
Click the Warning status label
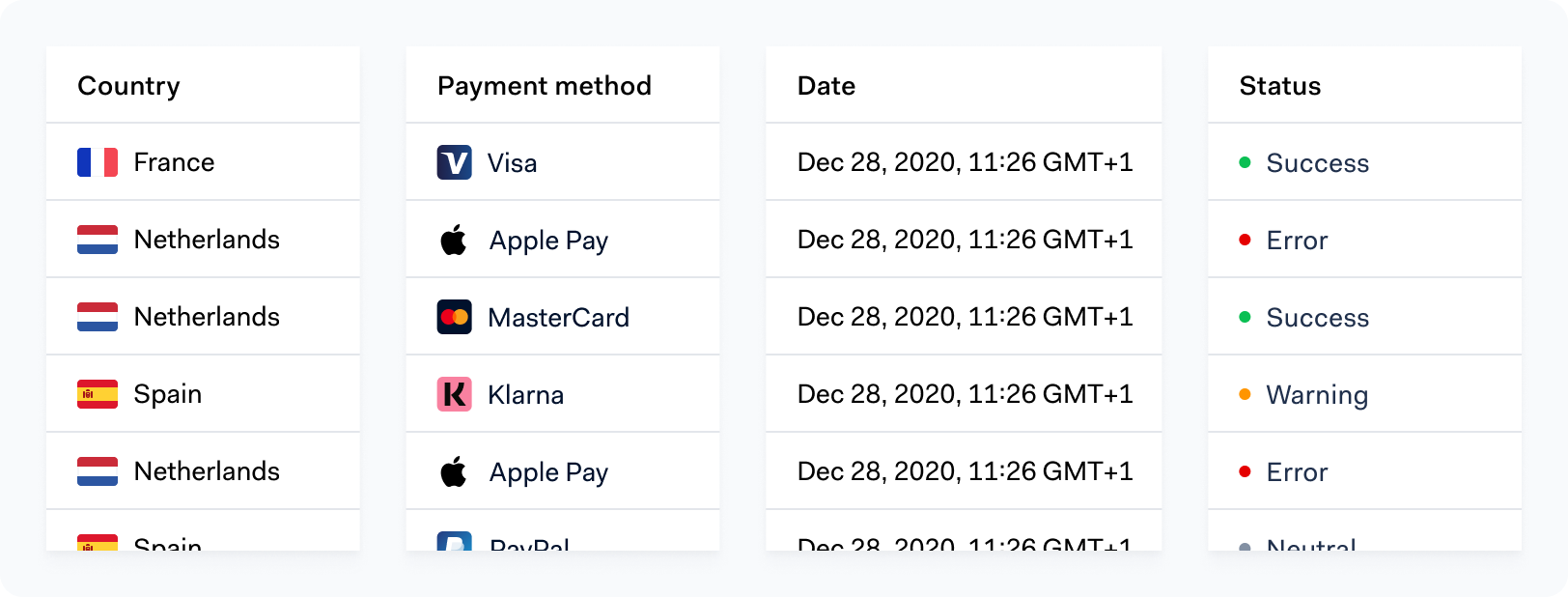tap(1317, 395)
